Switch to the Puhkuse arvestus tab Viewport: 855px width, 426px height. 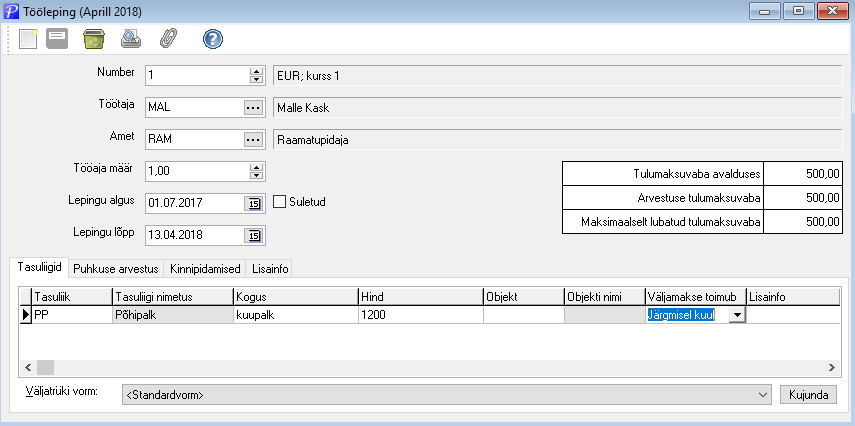[x=116, y=269]
